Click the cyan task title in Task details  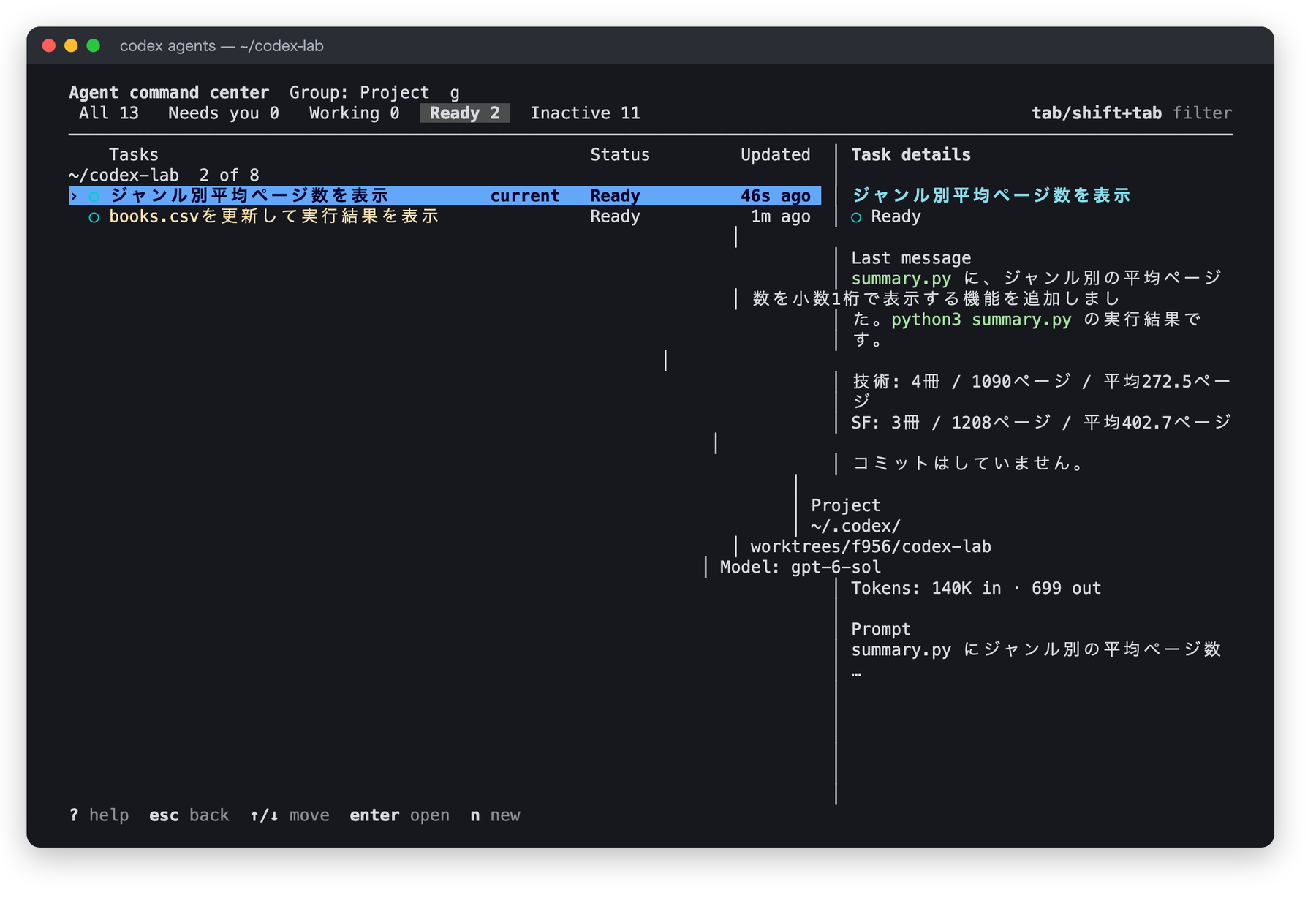[x=991, y=195]
